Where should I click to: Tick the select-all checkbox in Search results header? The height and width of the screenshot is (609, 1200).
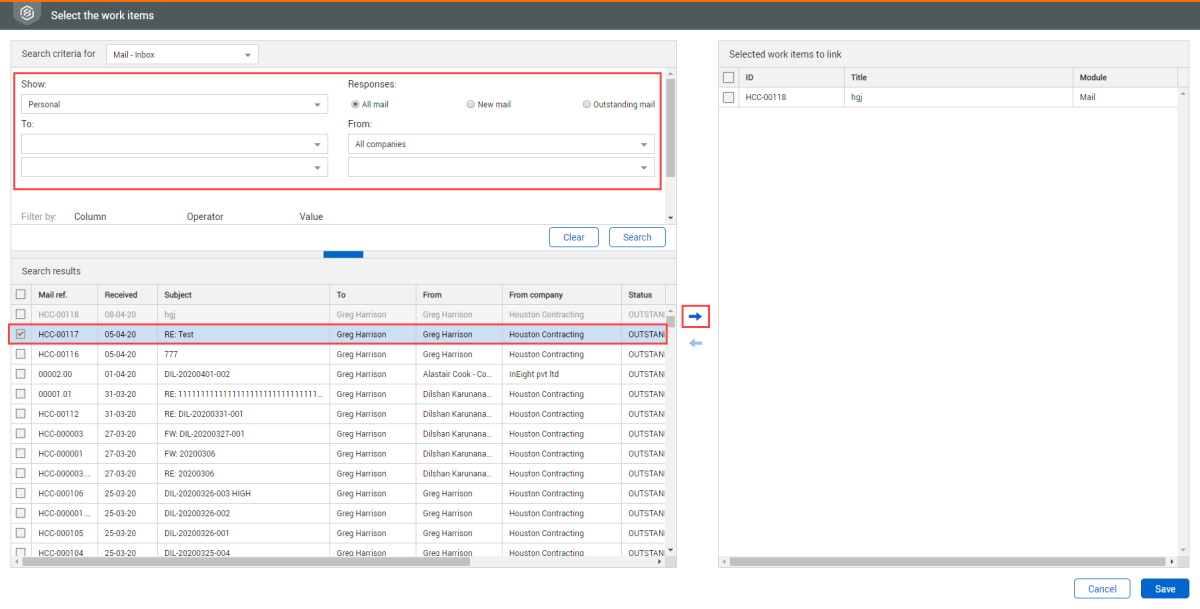click(x=20, y=295)
